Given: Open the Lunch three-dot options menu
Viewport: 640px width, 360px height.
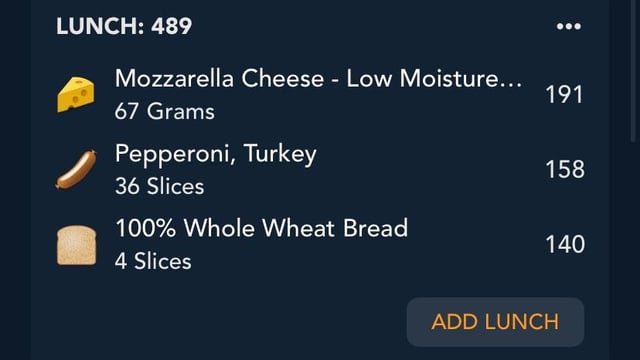Looking at the screenshot, I should pyautogui.click(x=569, y=27).
